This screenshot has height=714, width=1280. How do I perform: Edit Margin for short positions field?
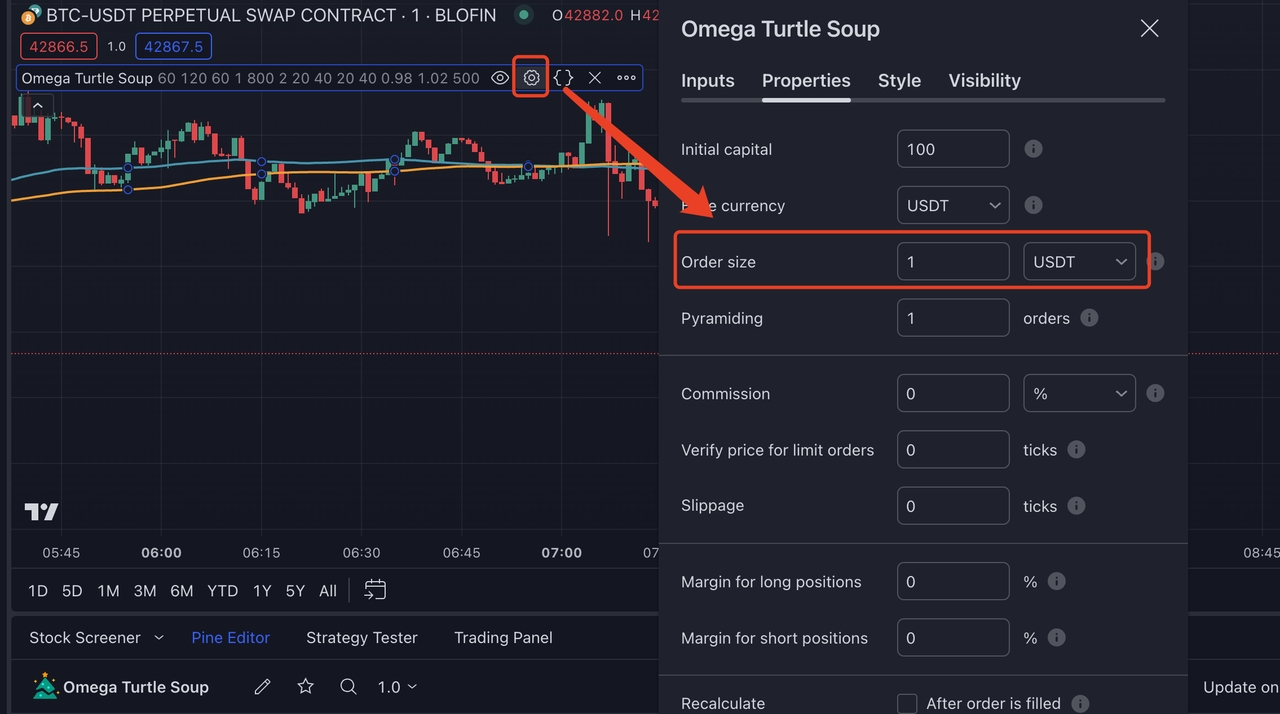click(x=953, y=638)
